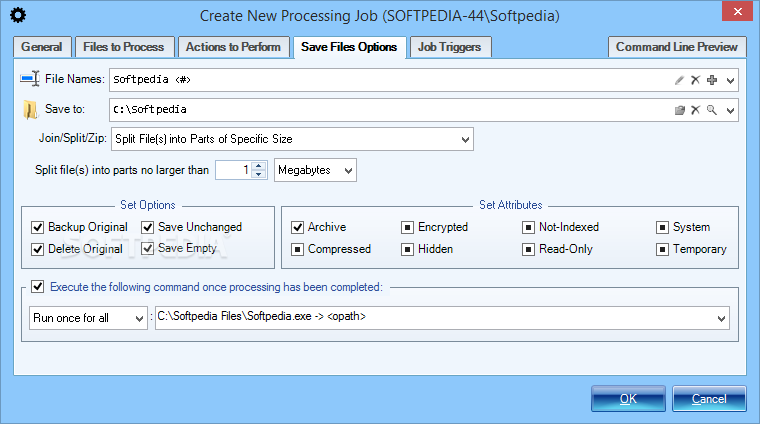The height and width of the screenshot is (424, 760).
Task: Clear File Names field with X icon
Action: pyautogui.click(x=696, y=80)
